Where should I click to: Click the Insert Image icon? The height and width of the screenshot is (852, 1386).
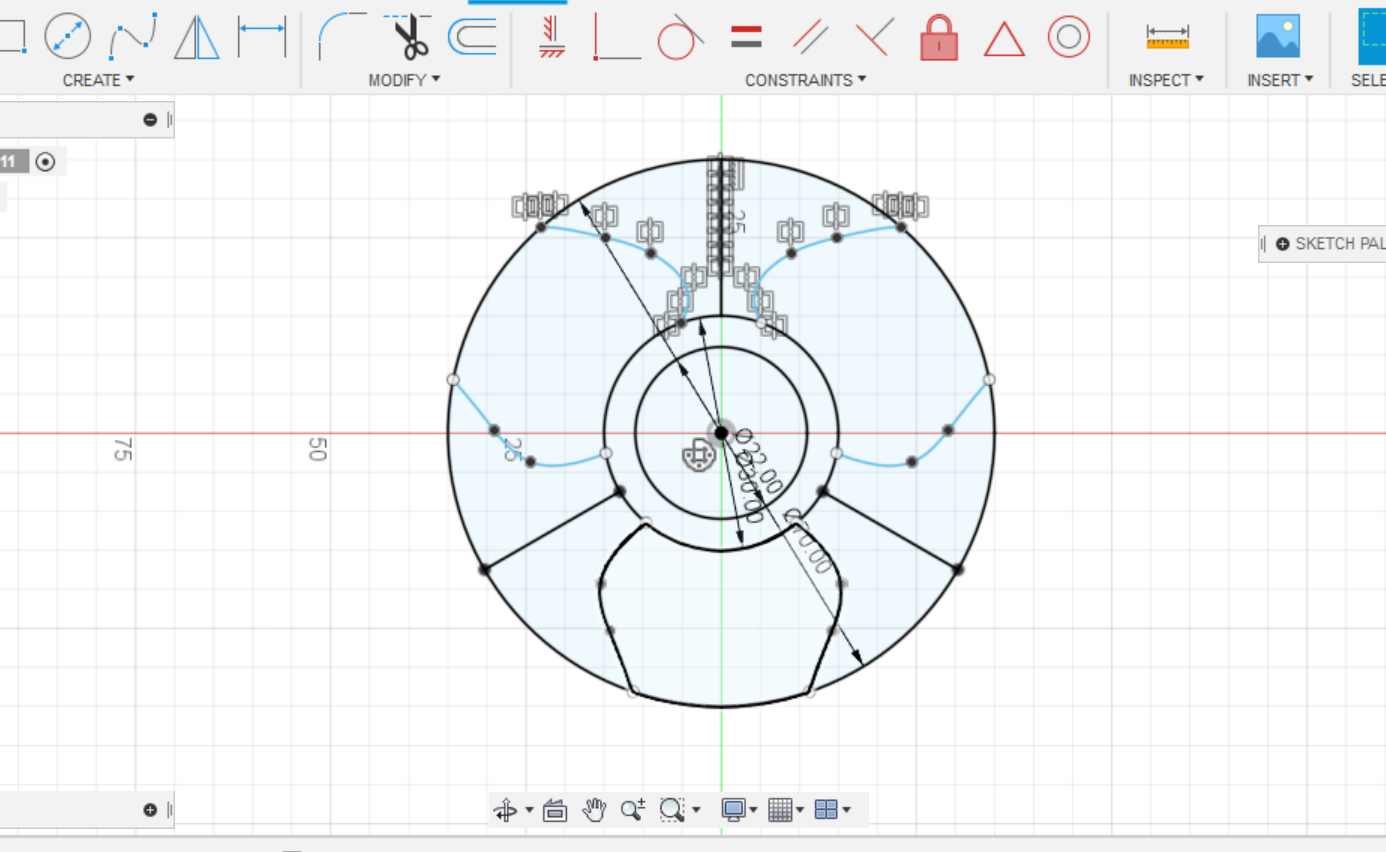click(x=1278, y=37)
